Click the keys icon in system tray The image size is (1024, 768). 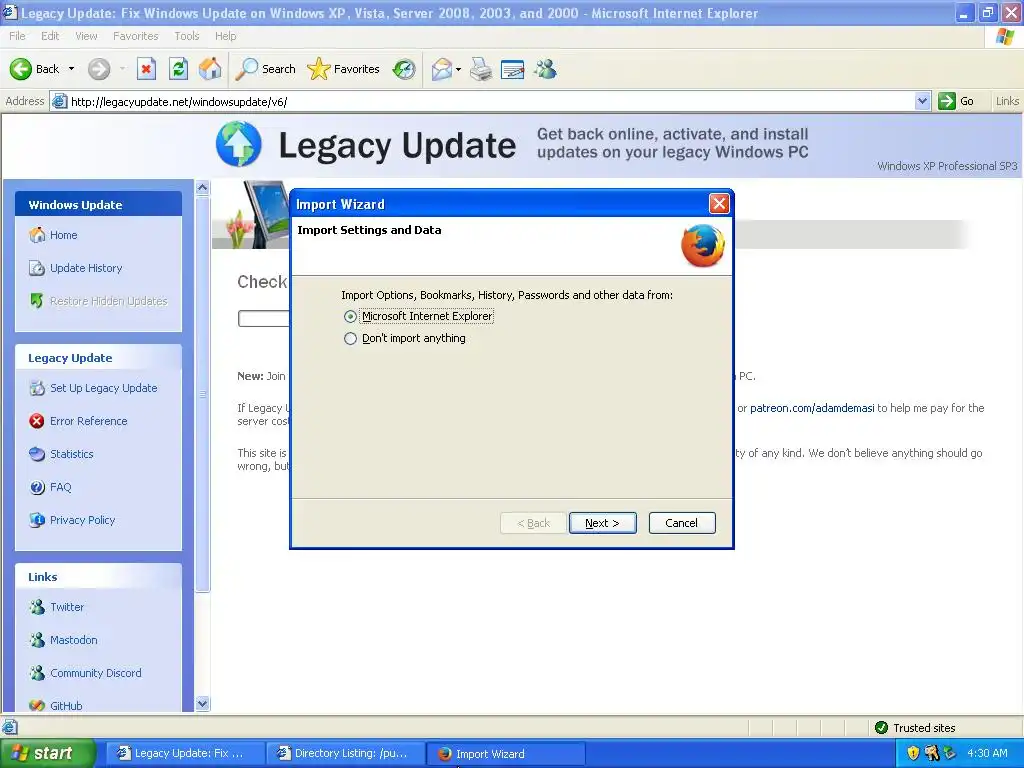[931, 753]
